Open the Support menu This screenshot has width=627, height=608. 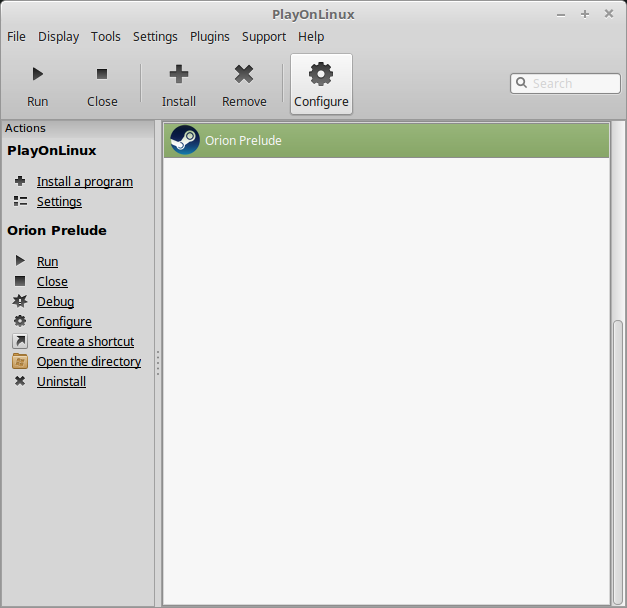(264, 37)
